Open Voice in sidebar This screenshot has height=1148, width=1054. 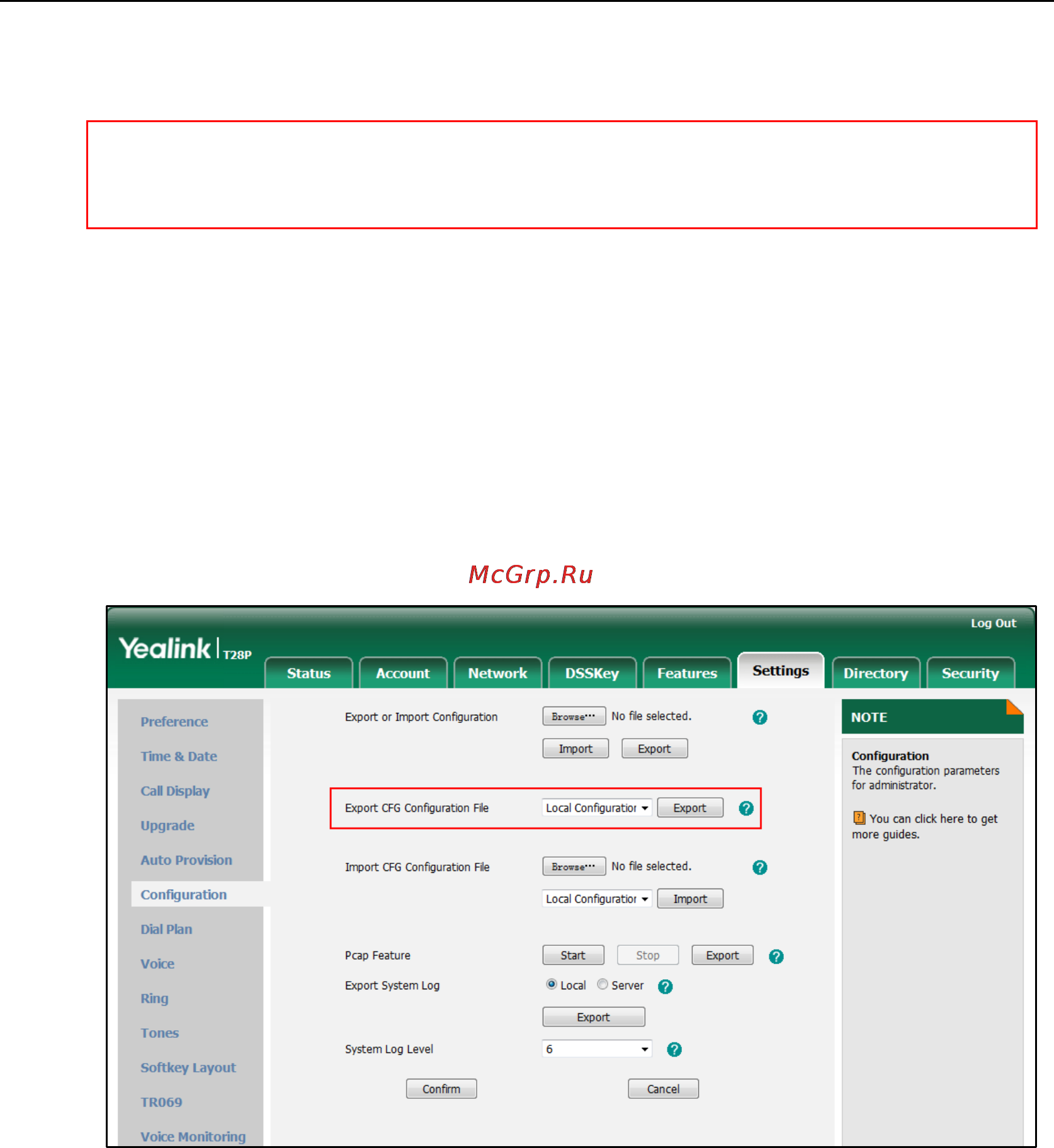[157, 964]
